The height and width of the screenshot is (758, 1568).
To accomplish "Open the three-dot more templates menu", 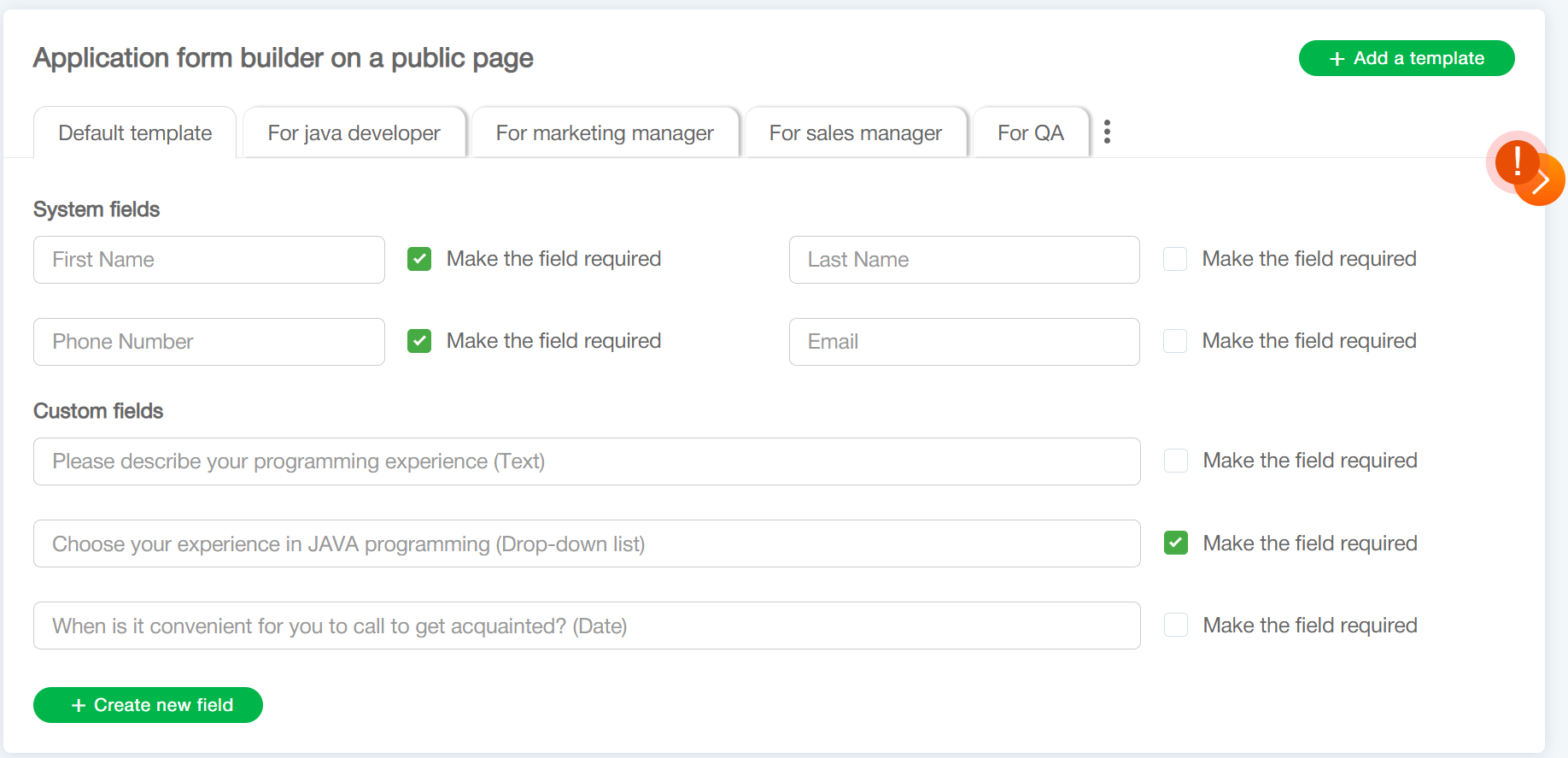I will [1107, 132].
